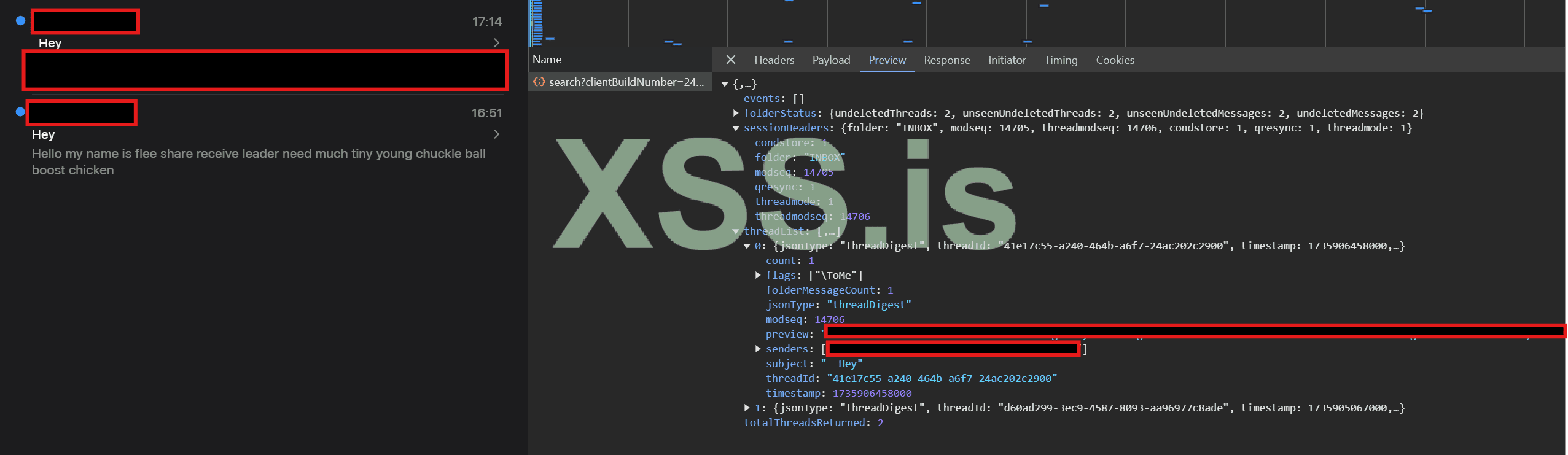
Task: Collapse the root JSON object
Action: tap(725, 84)
